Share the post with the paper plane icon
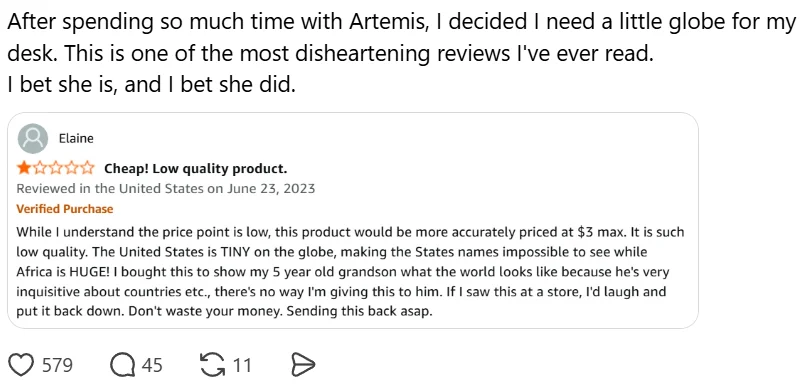Screen dimensions: 802x391 coord(302,365)
